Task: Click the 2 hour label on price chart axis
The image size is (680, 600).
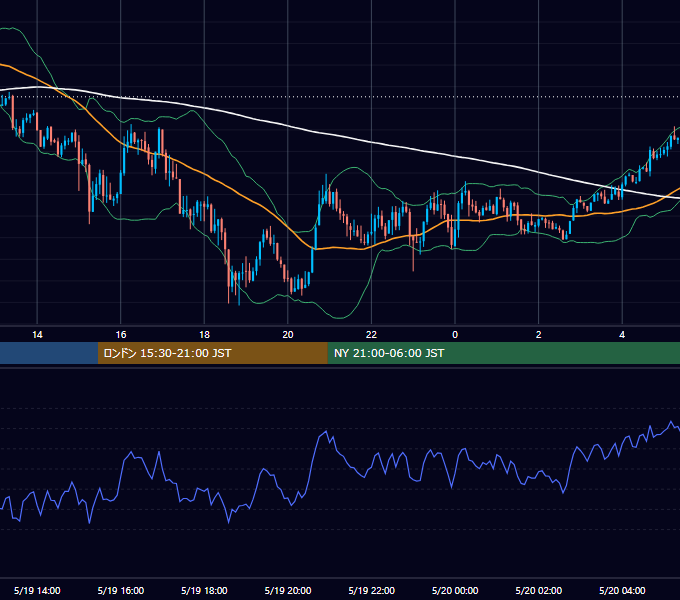Action: [x=539, y=335]
